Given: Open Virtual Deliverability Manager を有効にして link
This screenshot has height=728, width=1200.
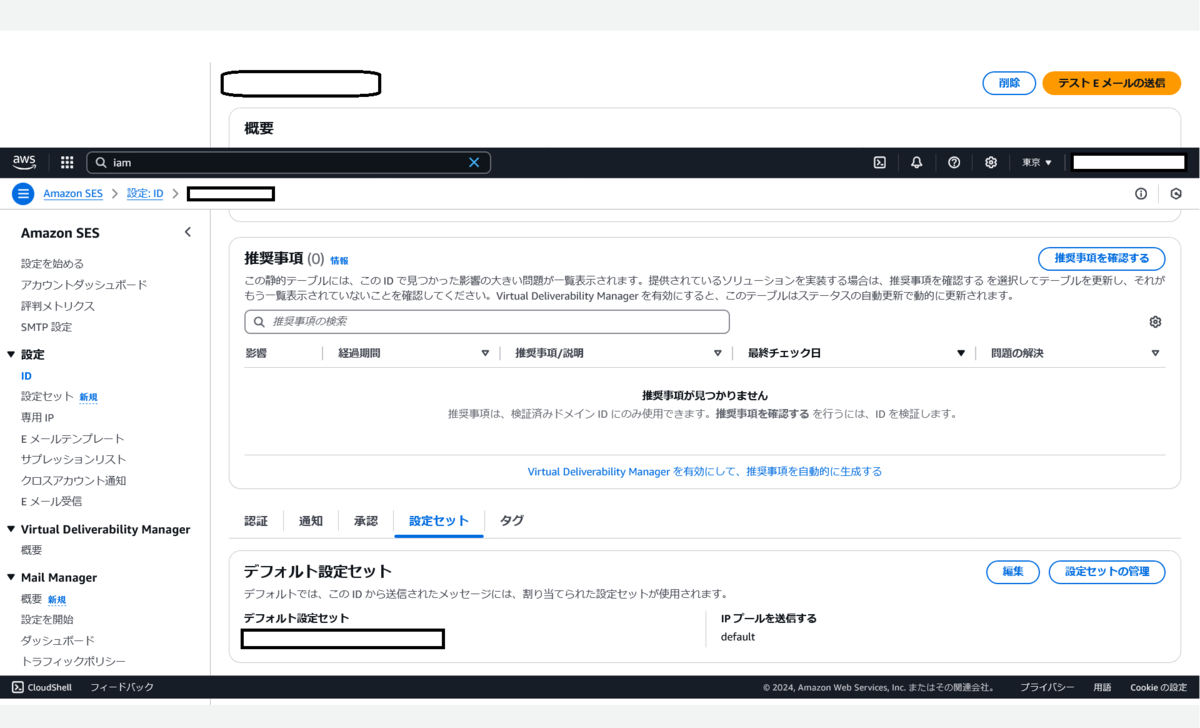Looking at the screenshot, I should tap(705, 471).
